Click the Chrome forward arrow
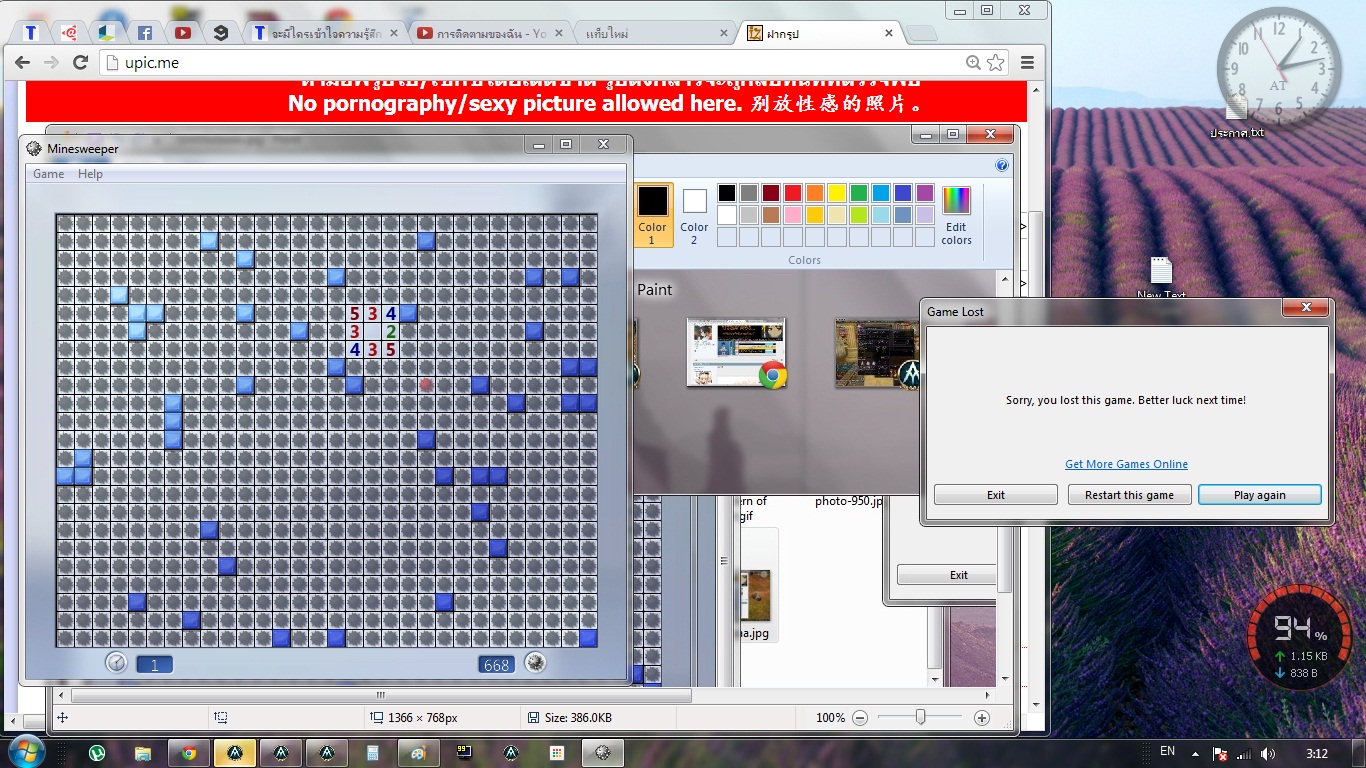 point(51,62)
